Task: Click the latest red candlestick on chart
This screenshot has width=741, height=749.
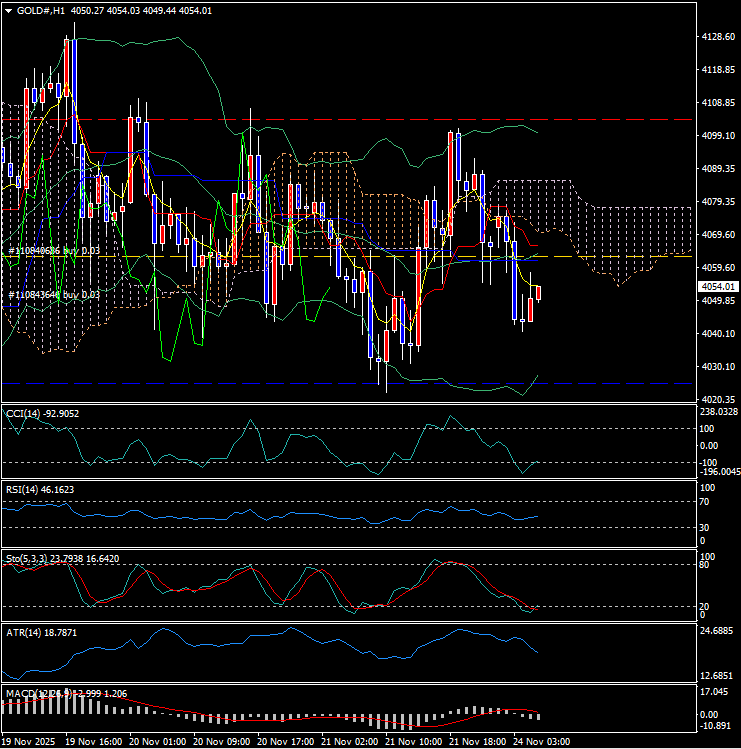Action: [x=539, y=292]
